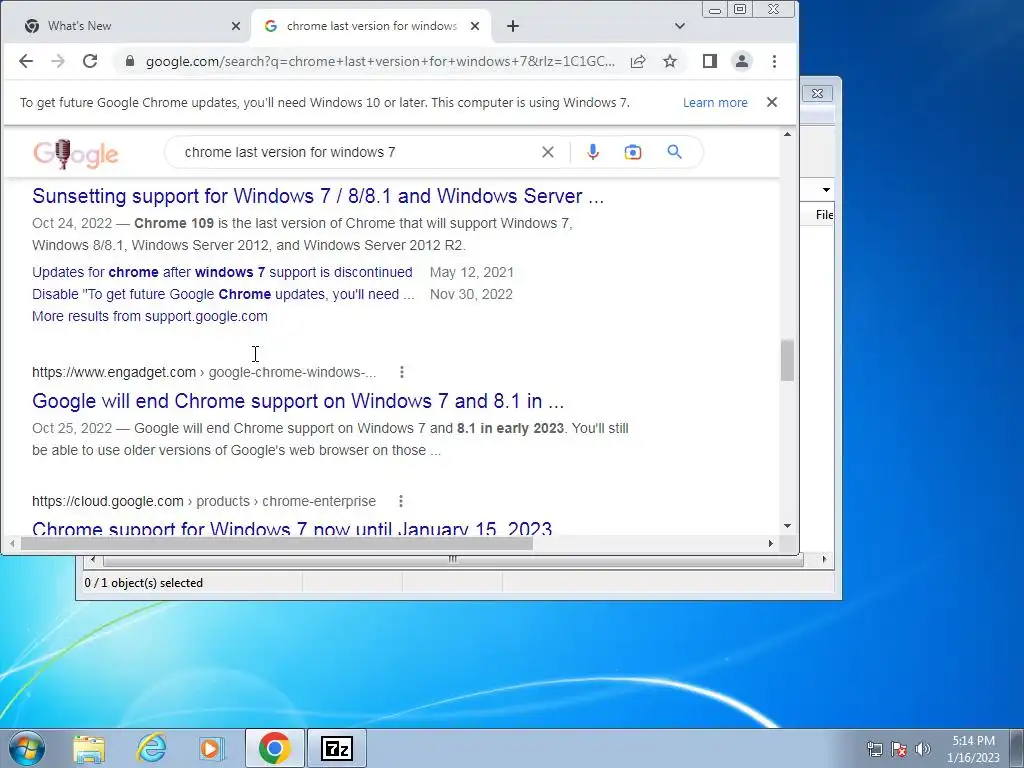Close the chrome last version tab

point(475,26)
